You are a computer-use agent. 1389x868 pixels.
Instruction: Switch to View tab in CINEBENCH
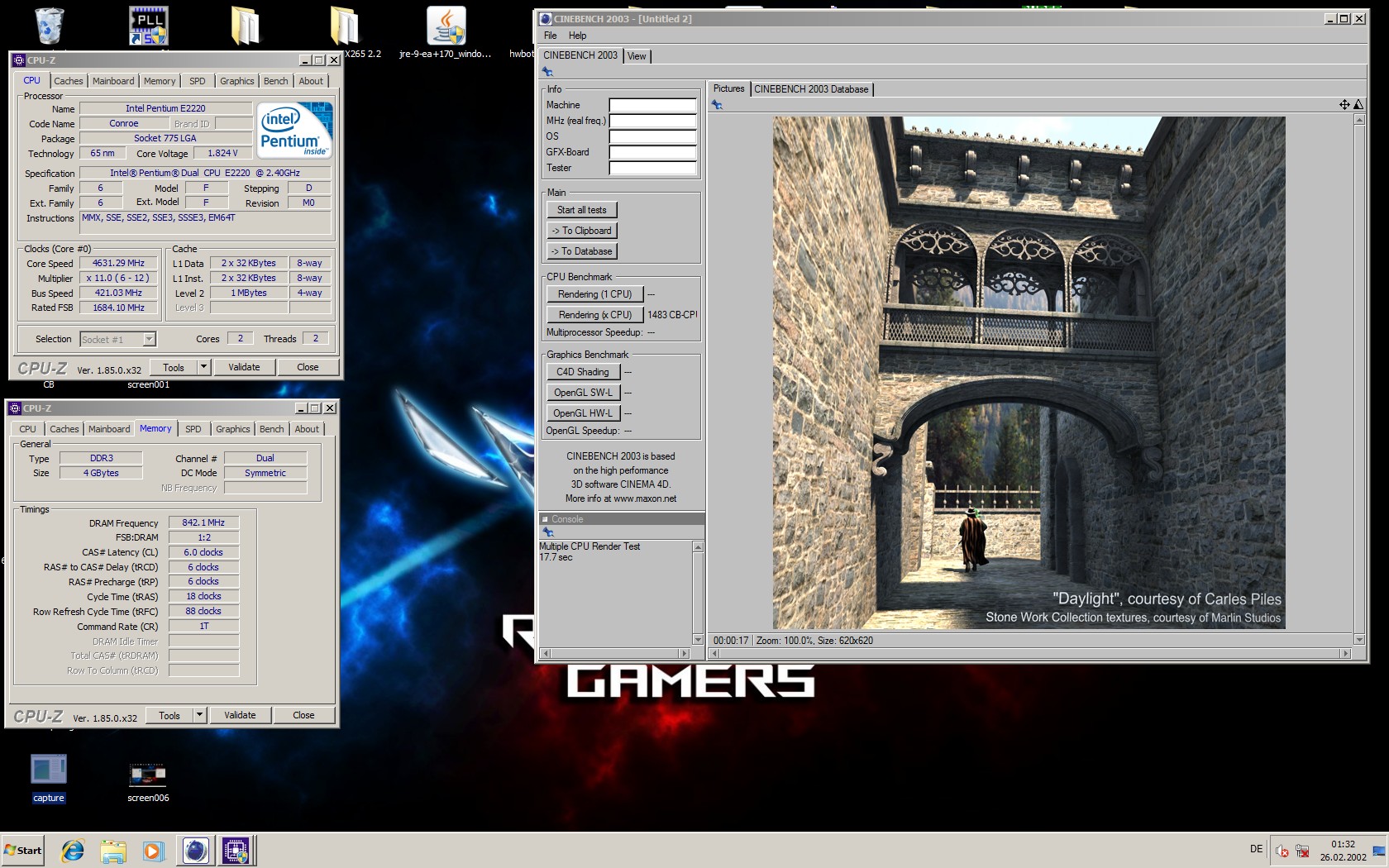(637, 56)
